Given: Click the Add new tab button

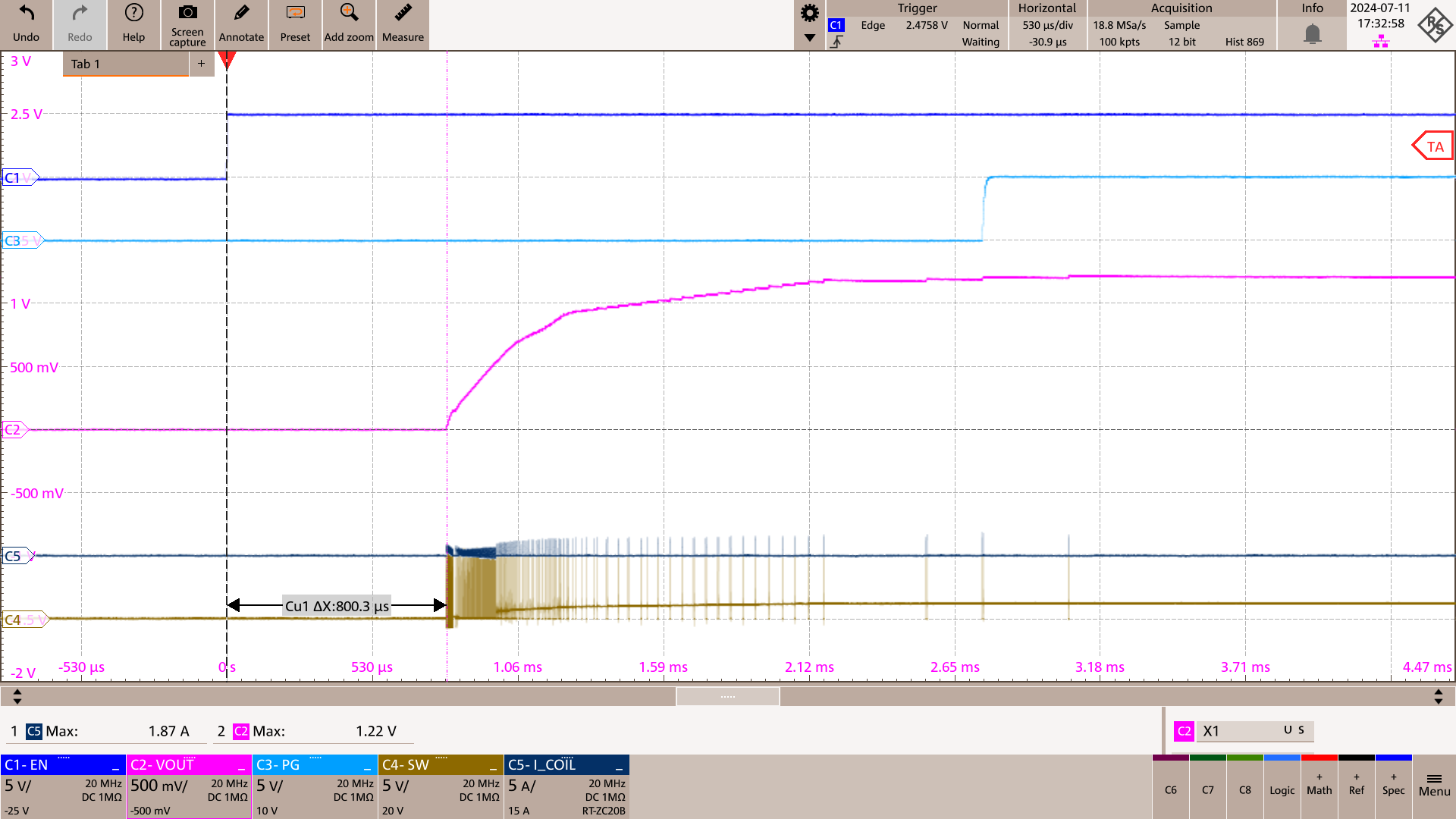Looking at the screenshot, I should click(201, 63).
